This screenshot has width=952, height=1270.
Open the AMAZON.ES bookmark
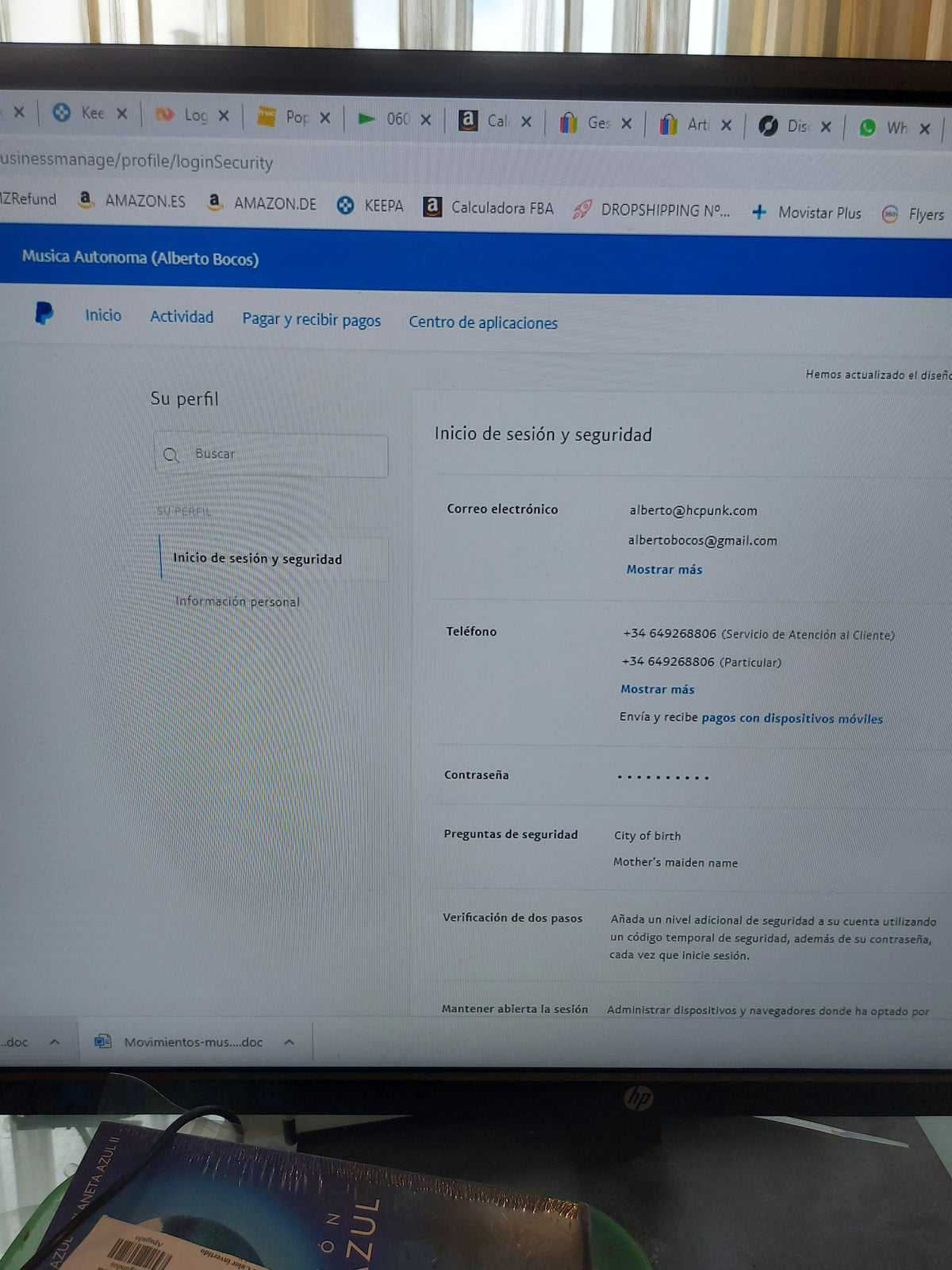(132, 201)
